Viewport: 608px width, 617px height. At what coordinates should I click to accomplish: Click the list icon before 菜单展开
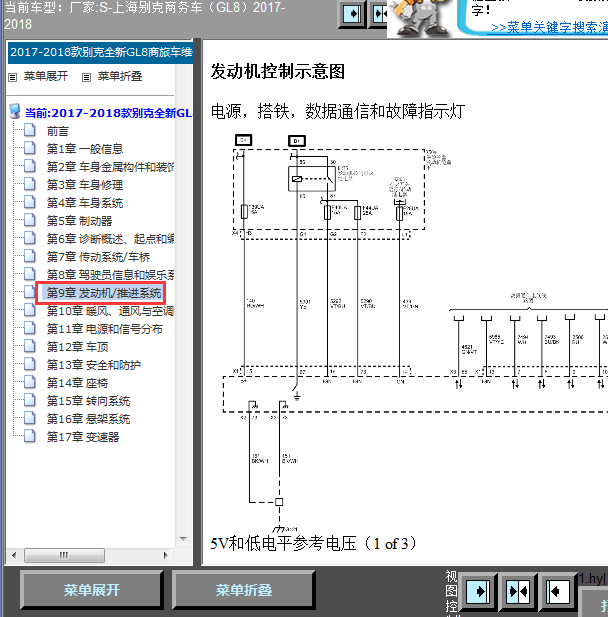(x=13, y=77)
